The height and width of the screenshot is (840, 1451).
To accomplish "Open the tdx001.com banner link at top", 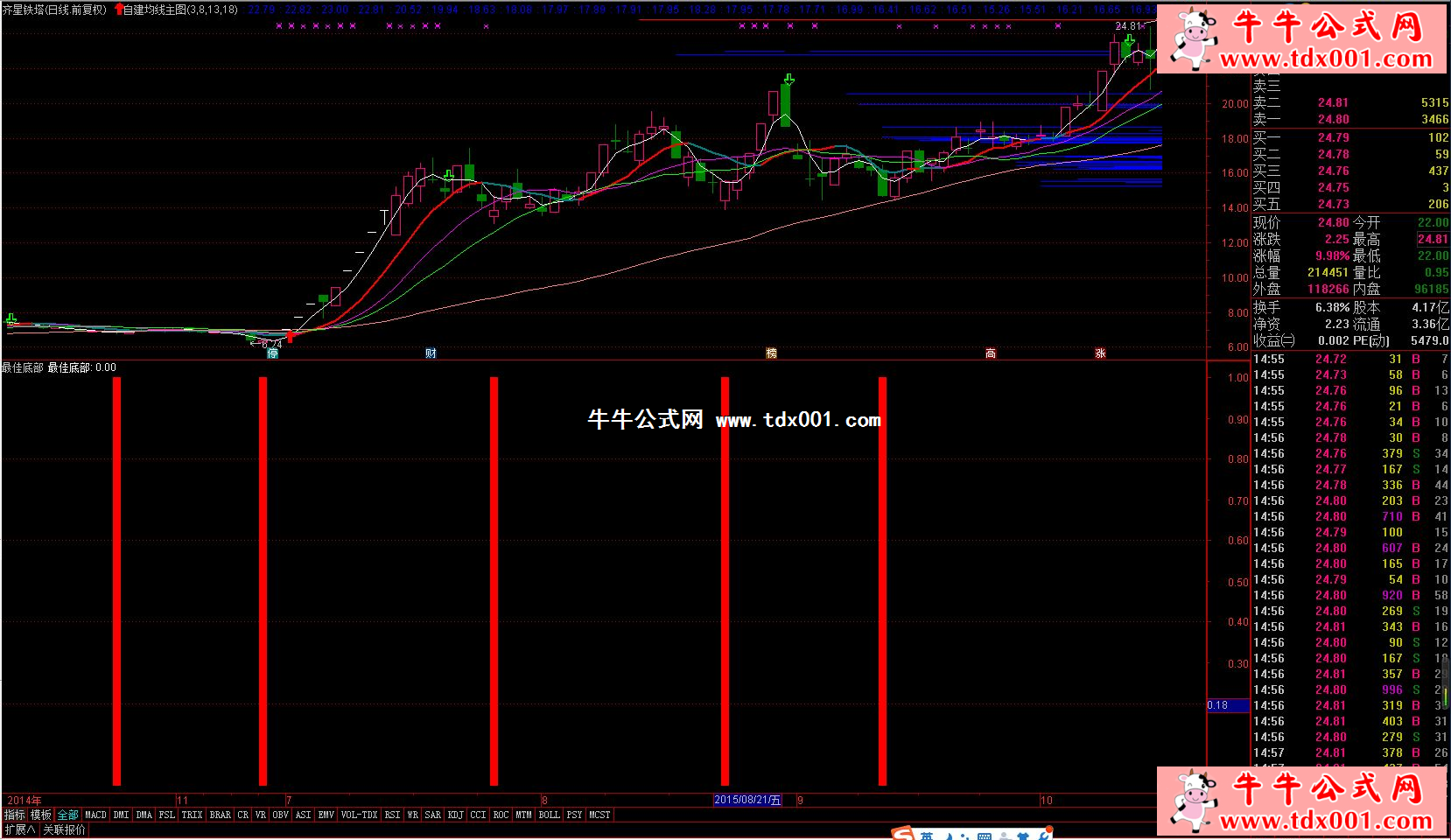I will 1303,39.
